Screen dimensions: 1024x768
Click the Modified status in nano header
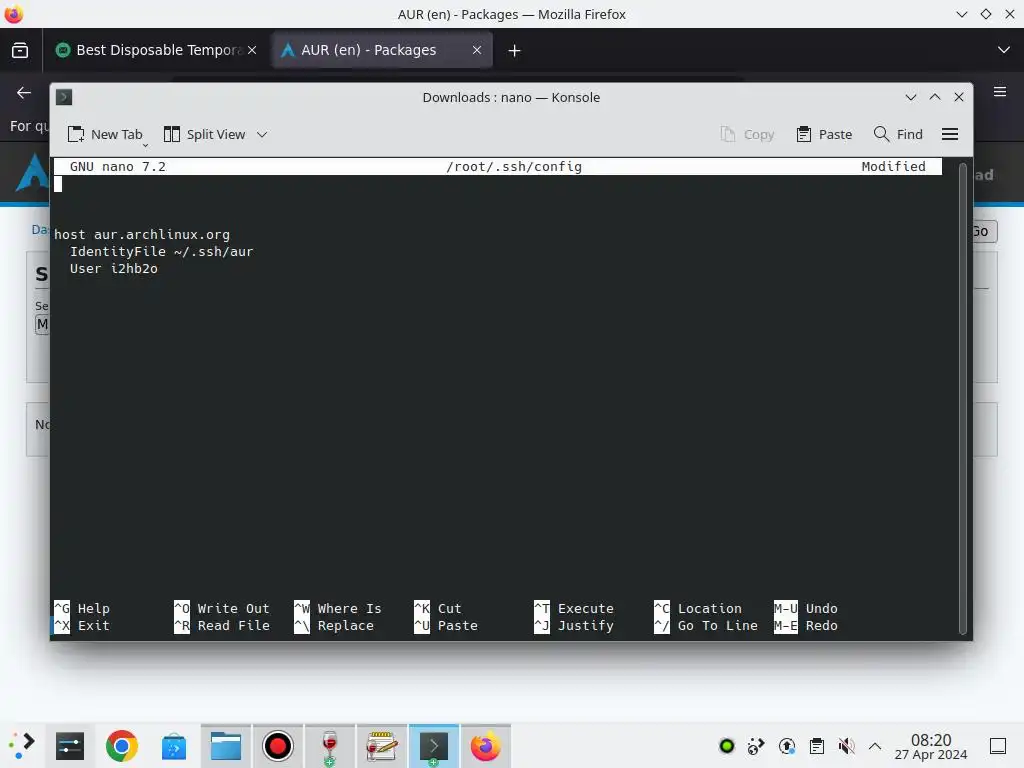pyautogui.click(x=893, y=167)
